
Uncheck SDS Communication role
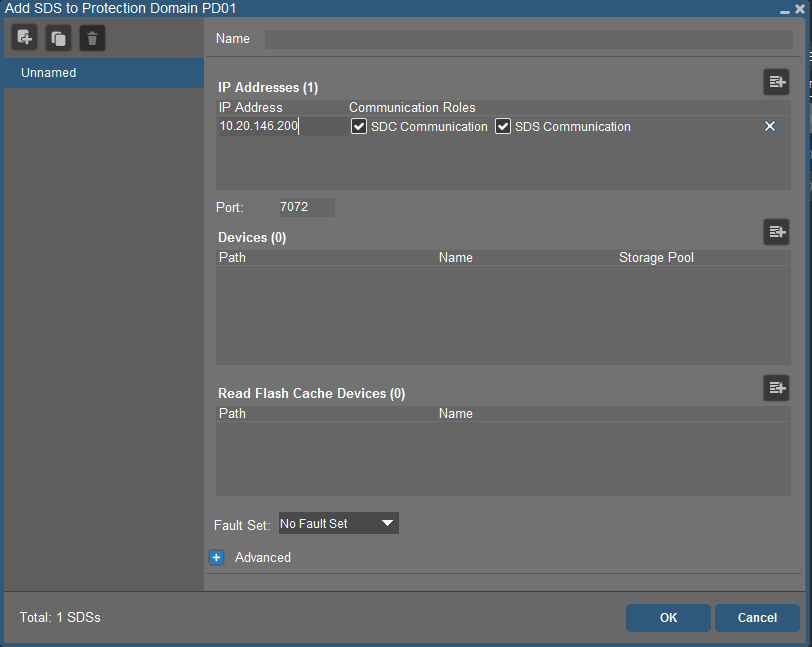pos(503,126)
